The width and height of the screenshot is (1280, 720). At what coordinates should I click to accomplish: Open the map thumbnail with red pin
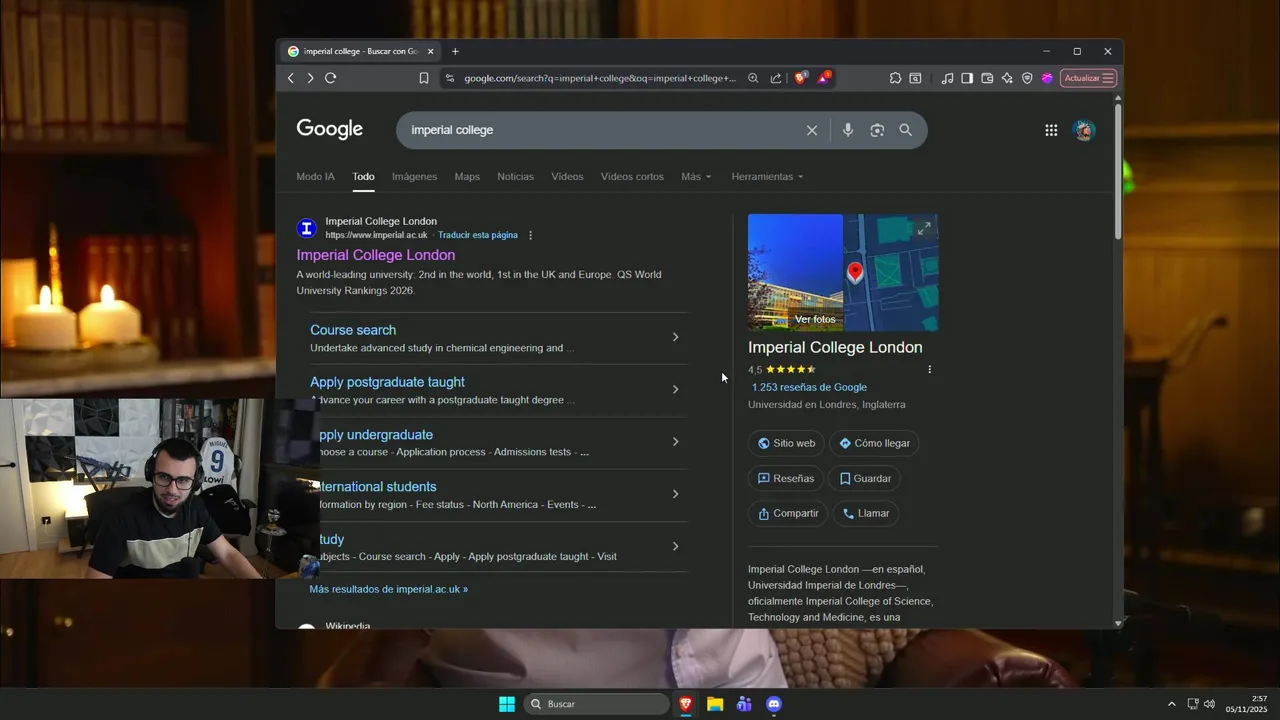(891, 272)
